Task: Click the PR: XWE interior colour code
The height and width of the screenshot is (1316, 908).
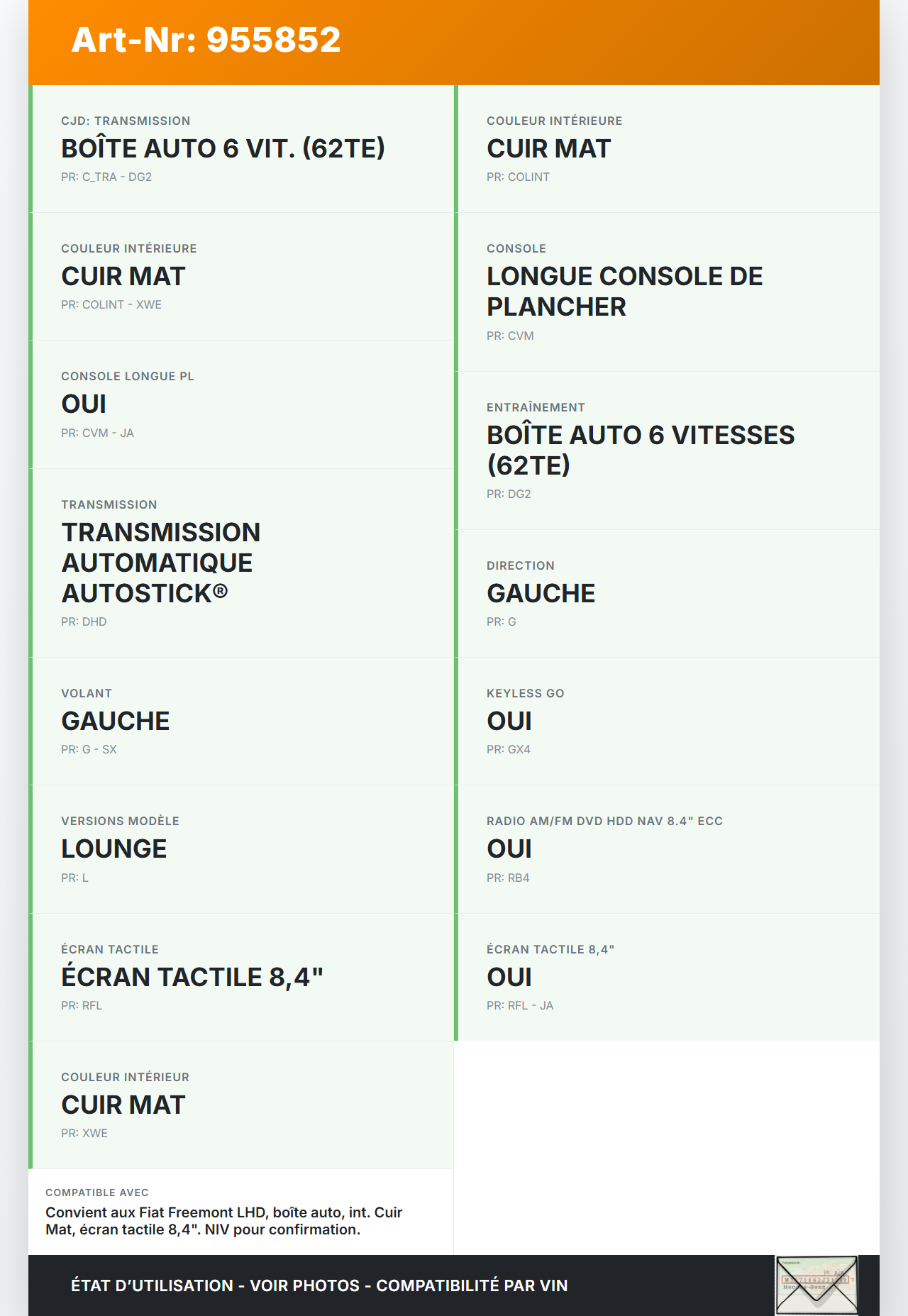Action: pos(84,1134)
